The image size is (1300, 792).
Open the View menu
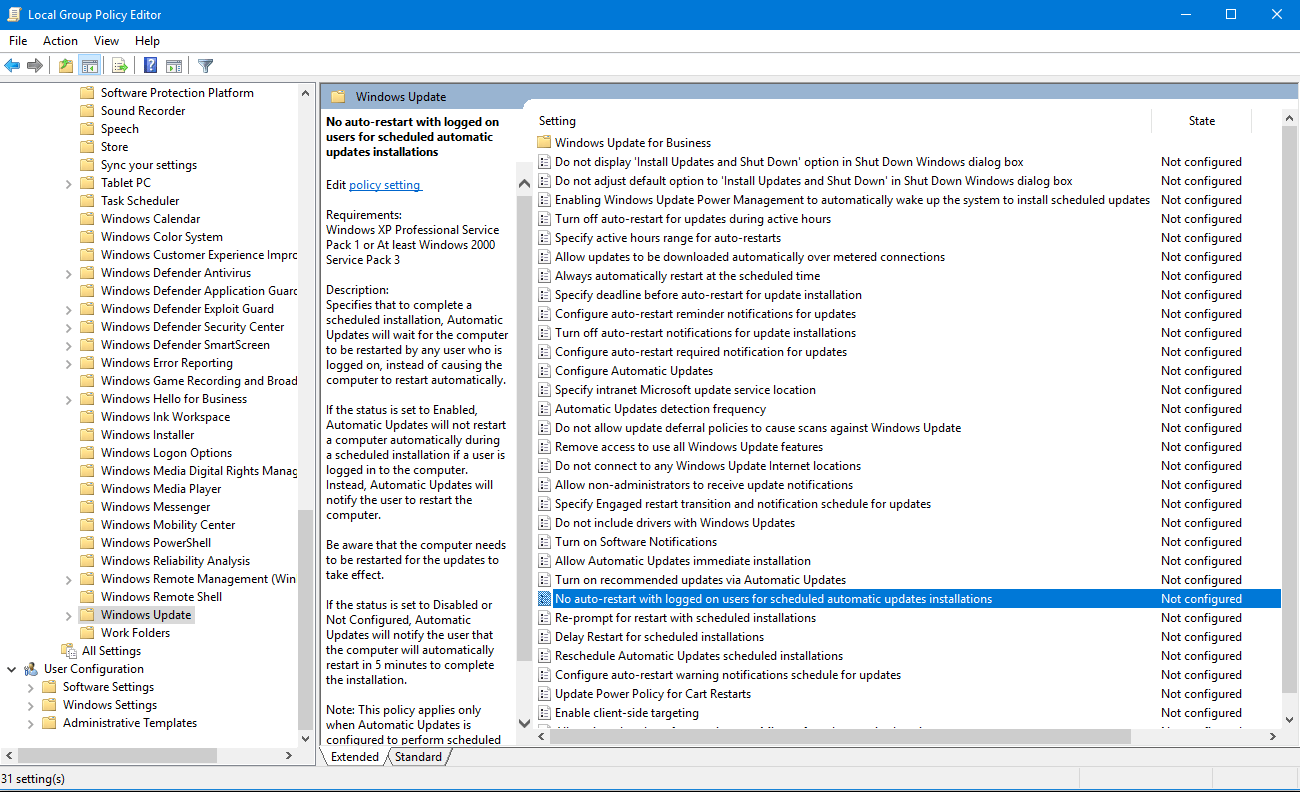tap(106, 41)
